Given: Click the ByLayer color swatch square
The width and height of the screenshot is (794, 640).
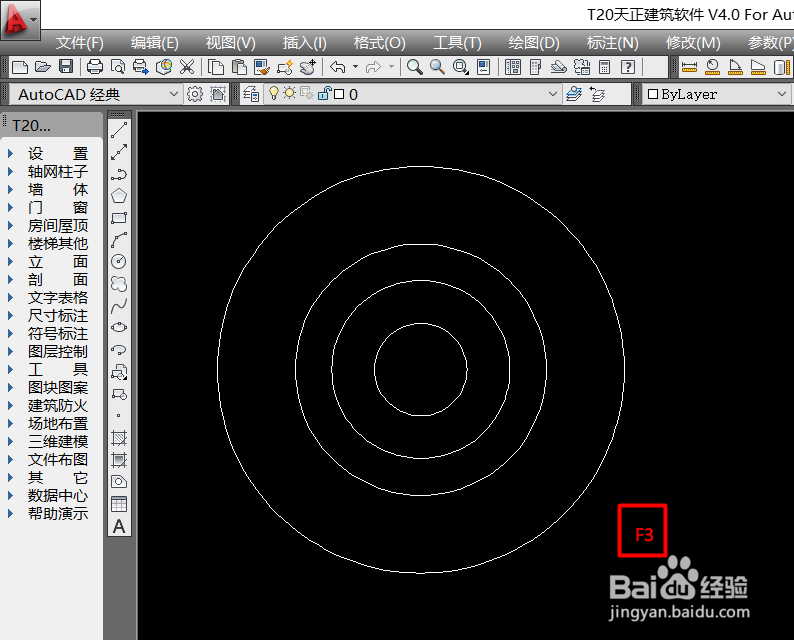Looking at the screenshot, I should 653,94.
